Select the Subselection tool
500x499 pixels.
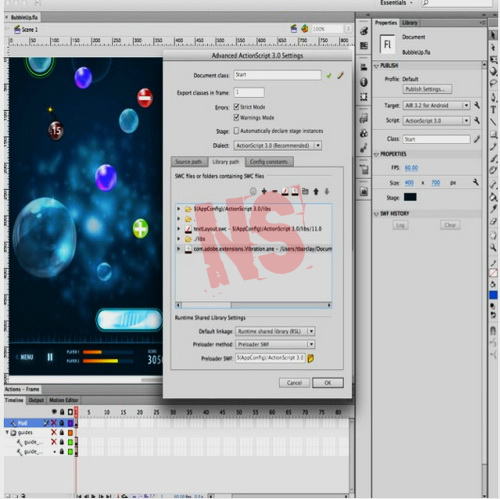pyautogui.click(x=493, y=48)
